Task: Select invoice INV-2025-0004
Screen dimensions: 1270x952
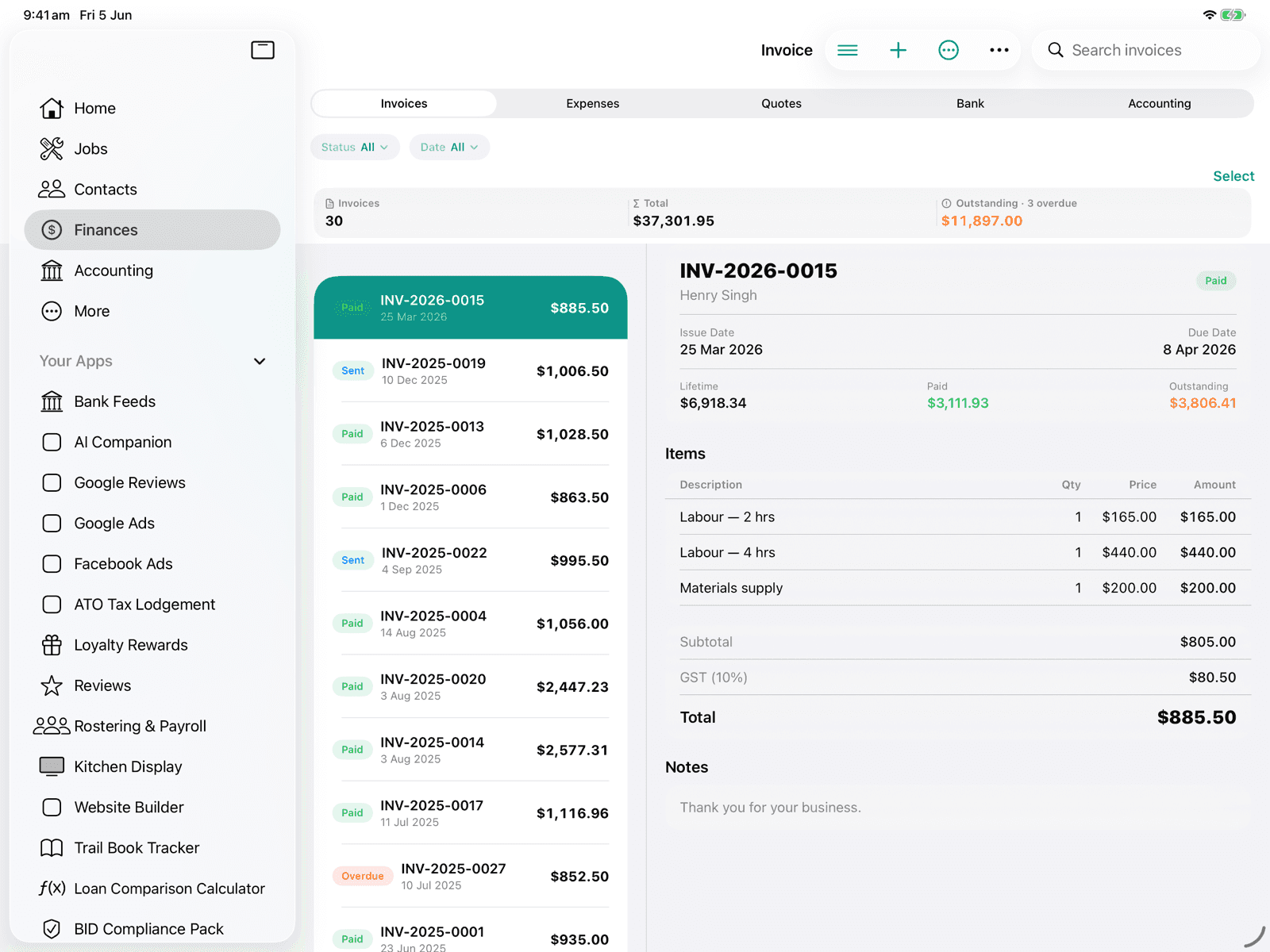Action: tap(471, 624)
